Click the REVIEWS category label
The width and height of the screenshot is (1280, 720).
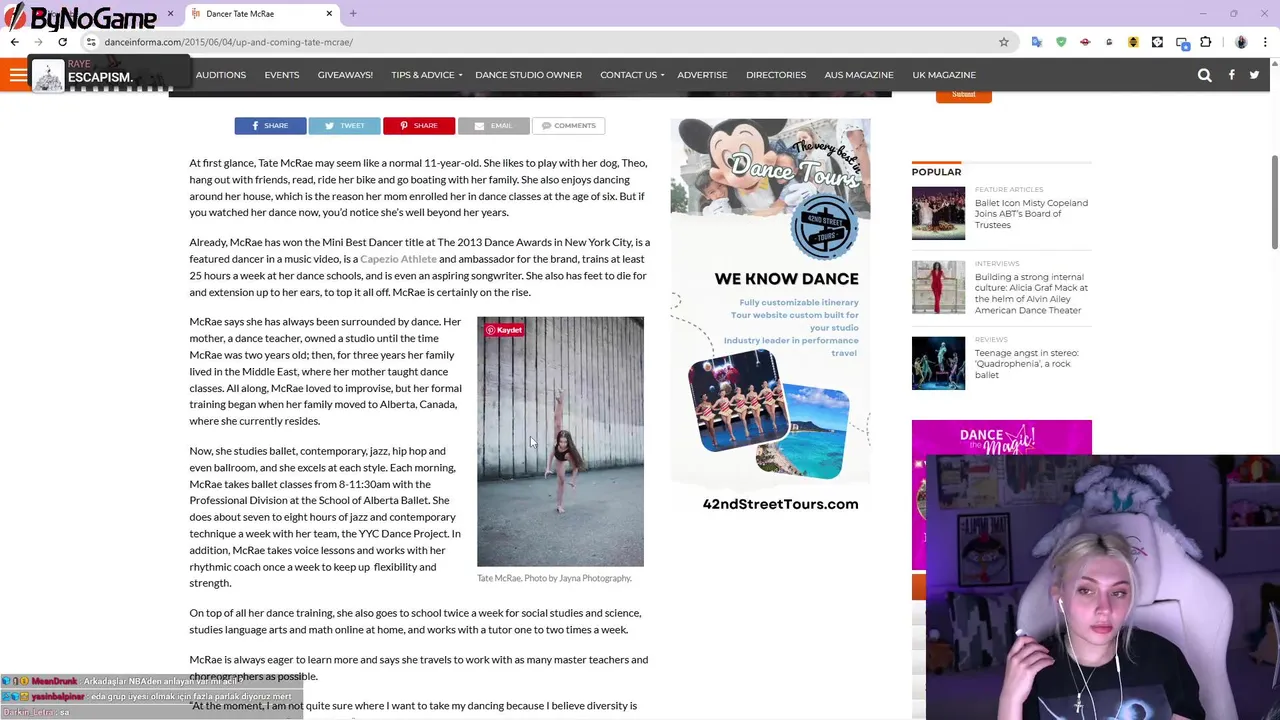(992, 339)
